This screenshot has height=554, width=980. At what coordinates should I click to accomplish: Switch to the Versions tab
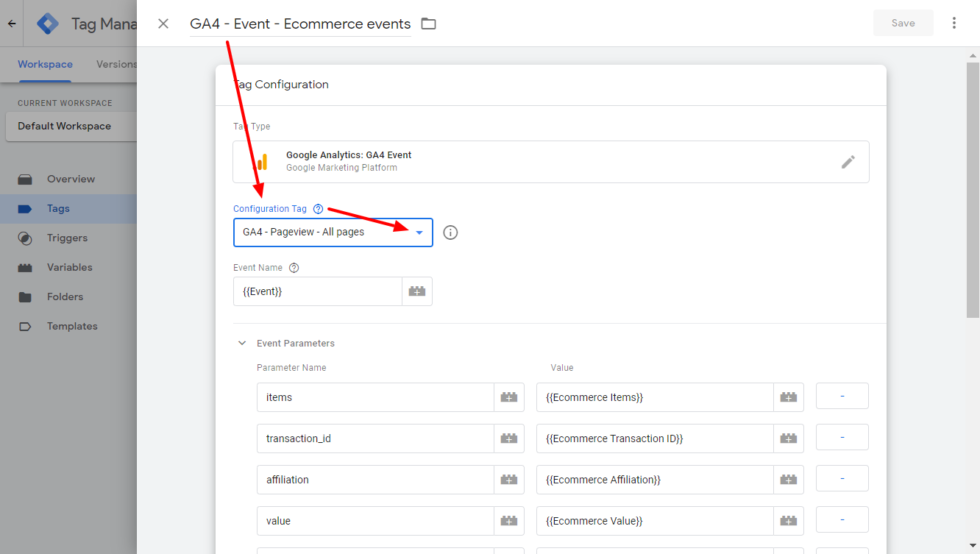coord(116,64)
